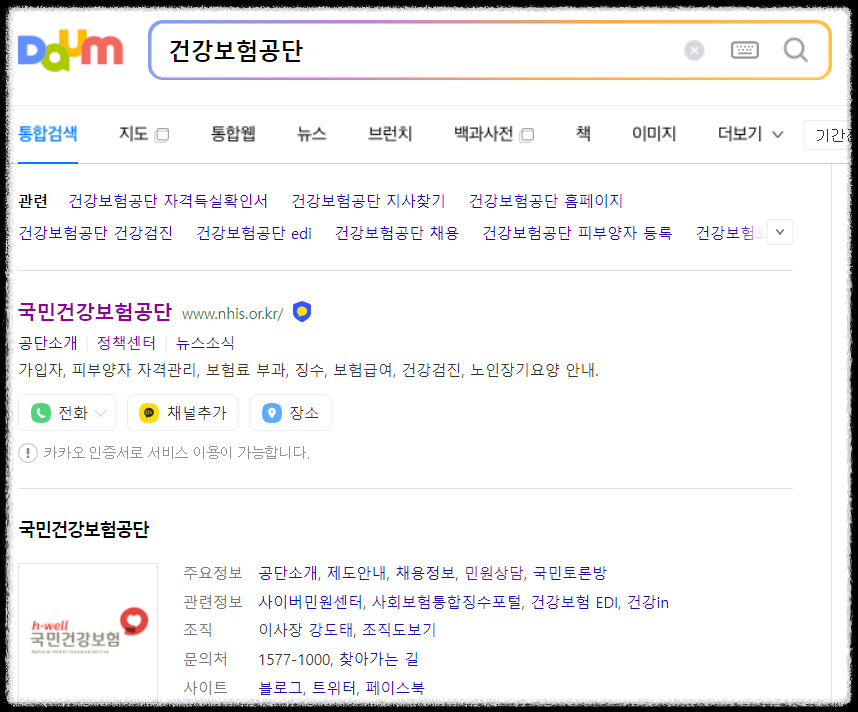This screenshot has width=858, height=712.
Task: Open the 백과사전 tab
Action: tap(483, 134)
